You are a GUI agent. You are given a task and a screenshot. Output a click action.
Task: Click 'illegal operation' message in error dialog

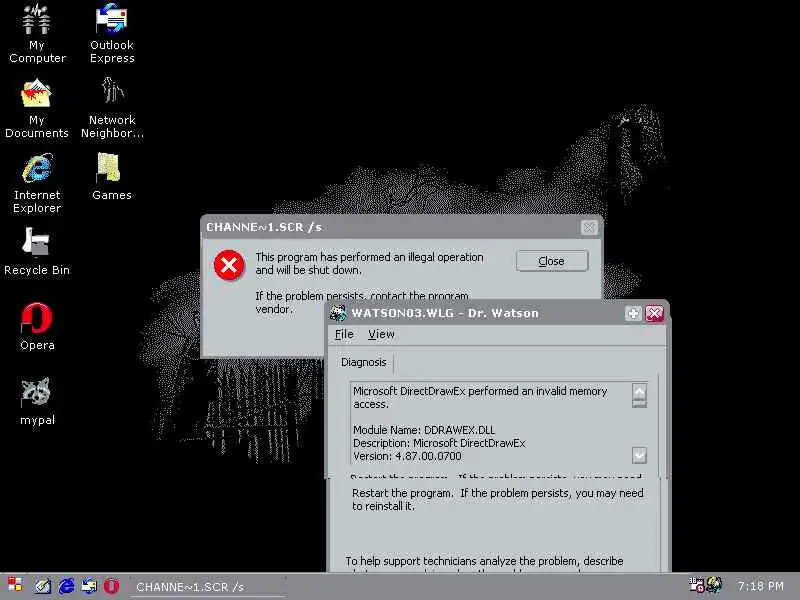(x=369, y=263)
